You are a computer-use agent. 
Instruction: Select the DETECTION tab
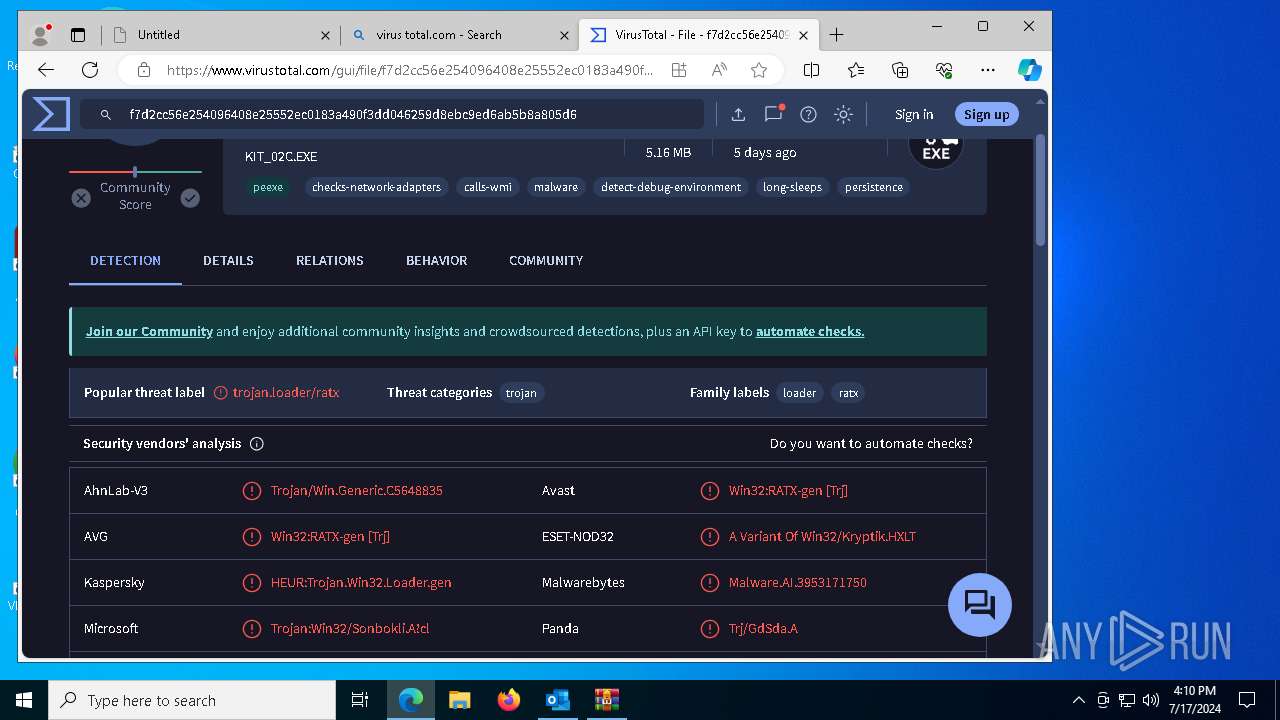[125, 260]
